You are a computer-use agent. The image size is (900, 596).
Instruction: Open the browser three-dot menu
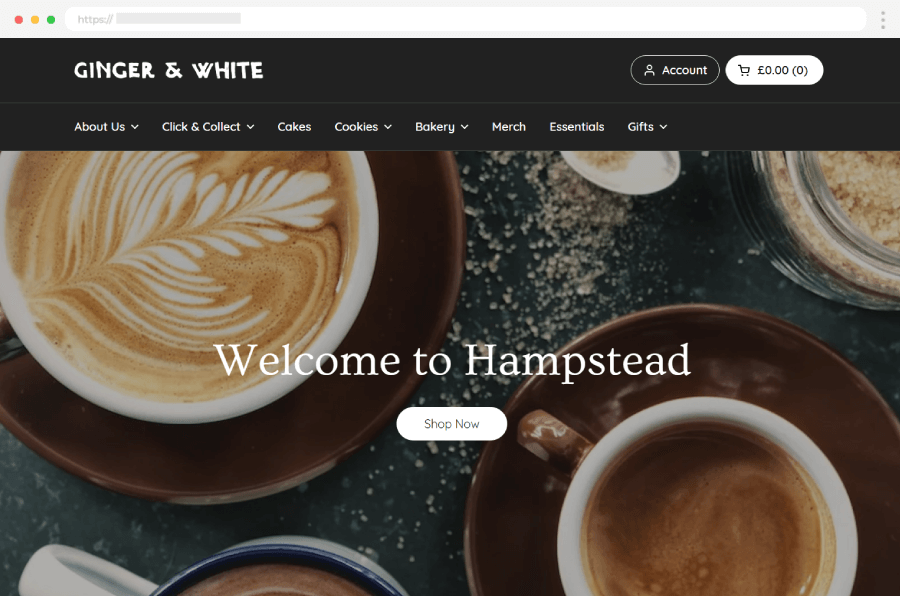click(883, 20)
